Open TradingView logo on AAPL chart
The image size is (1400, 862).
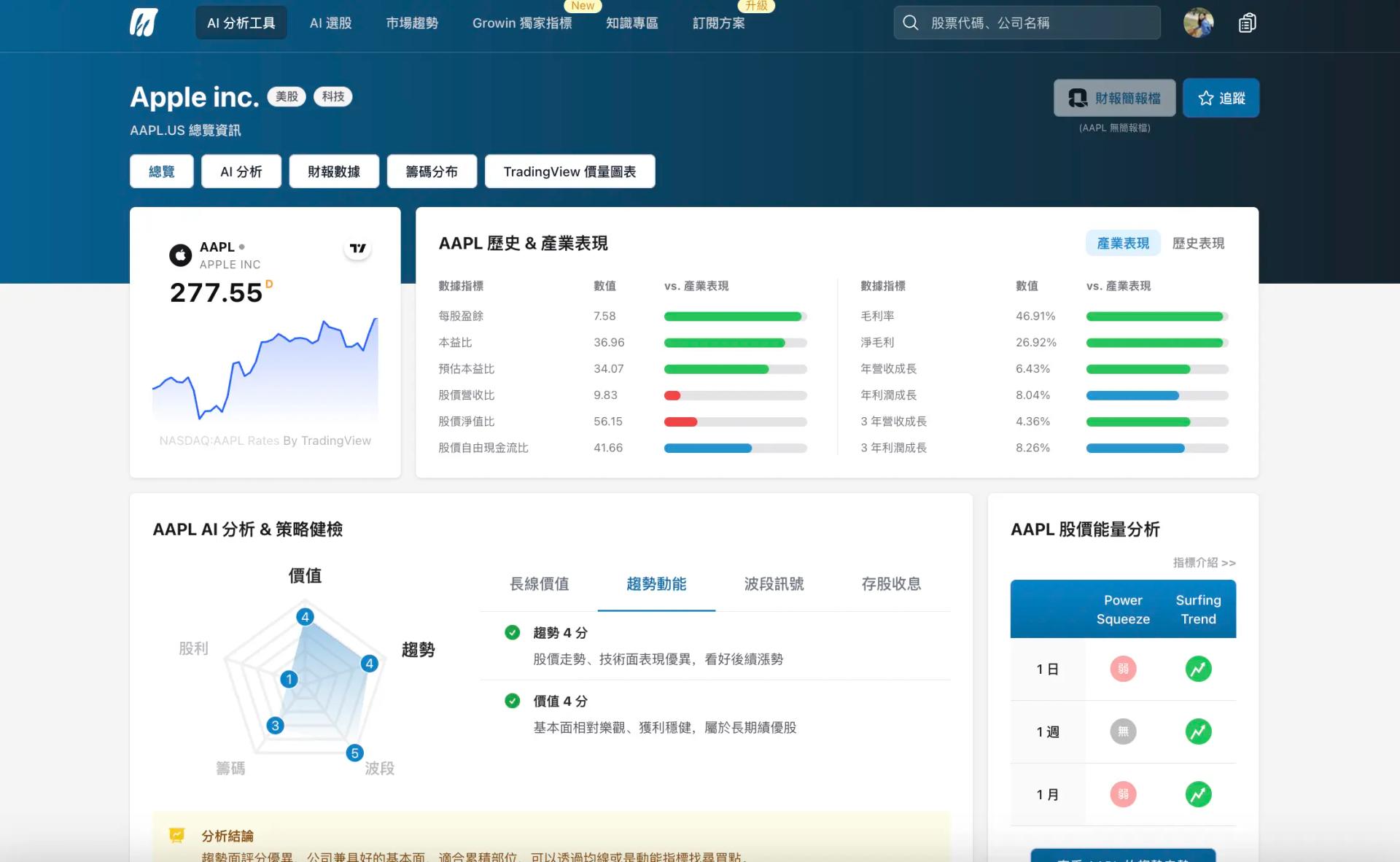coord(357,249)
